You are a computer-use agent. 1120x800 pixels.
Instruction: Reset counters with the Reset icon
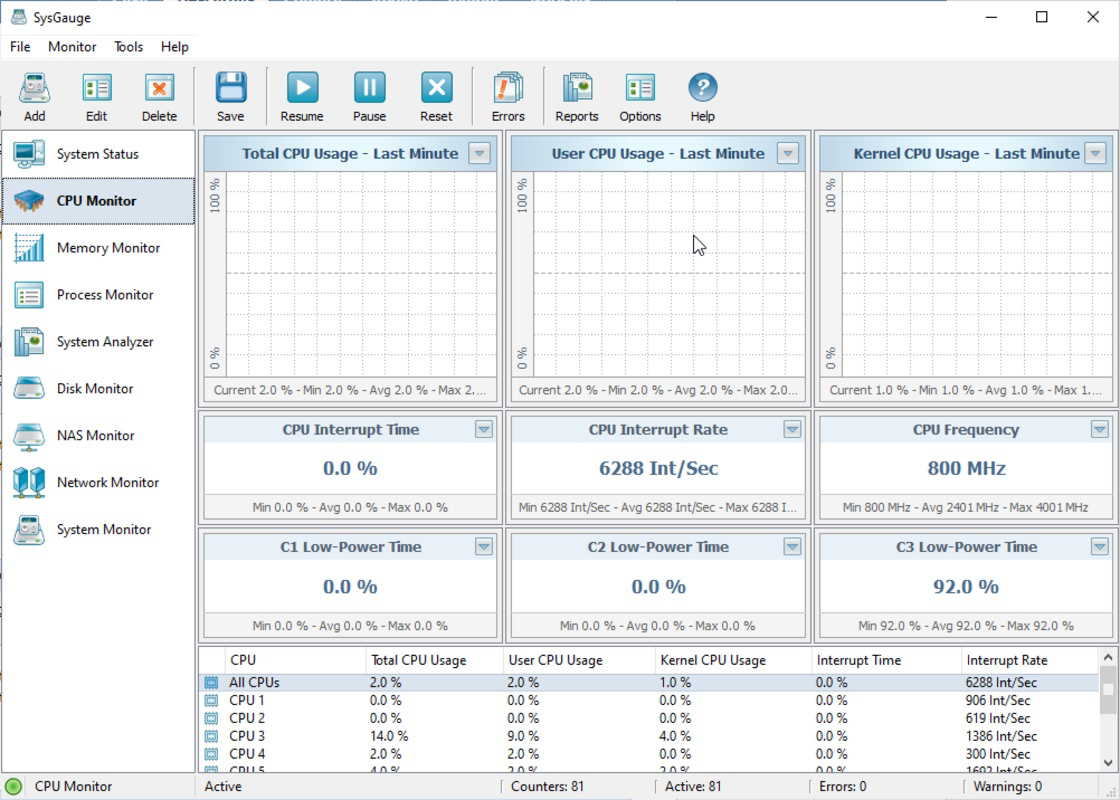pyautogui.click(x=436, y=88)
